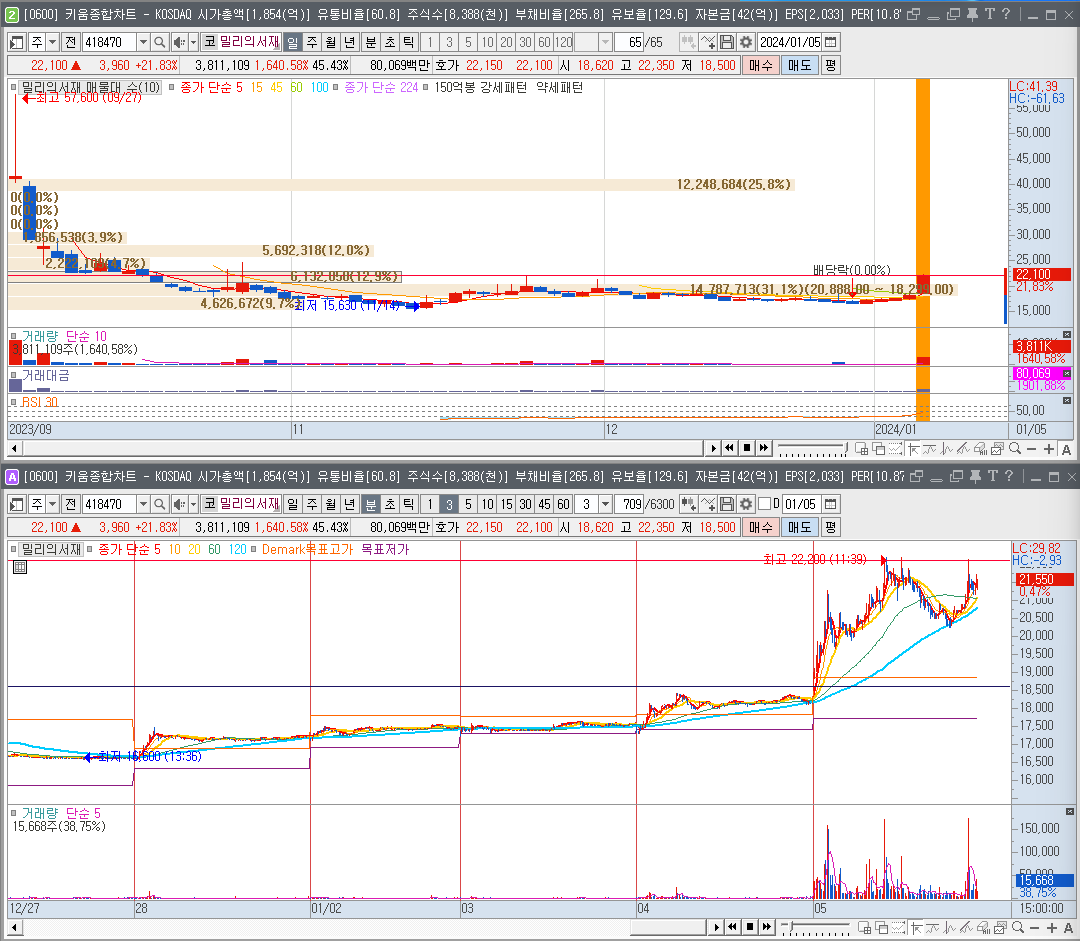This screenshot has width=1080, height=941.
Task: Open the sound options dropdown arrow in the top toolbar
Action: coord(193,43)
